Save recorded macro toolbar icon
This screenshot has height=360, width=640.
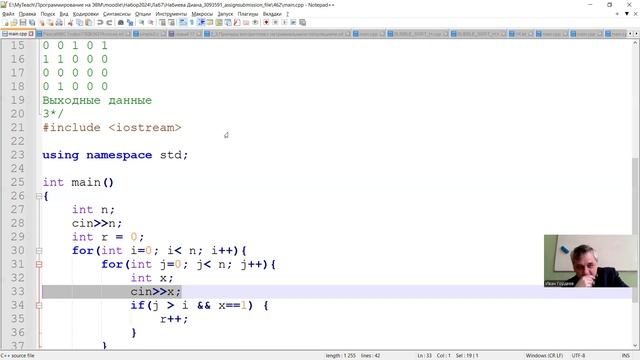(x=302, y=22)
